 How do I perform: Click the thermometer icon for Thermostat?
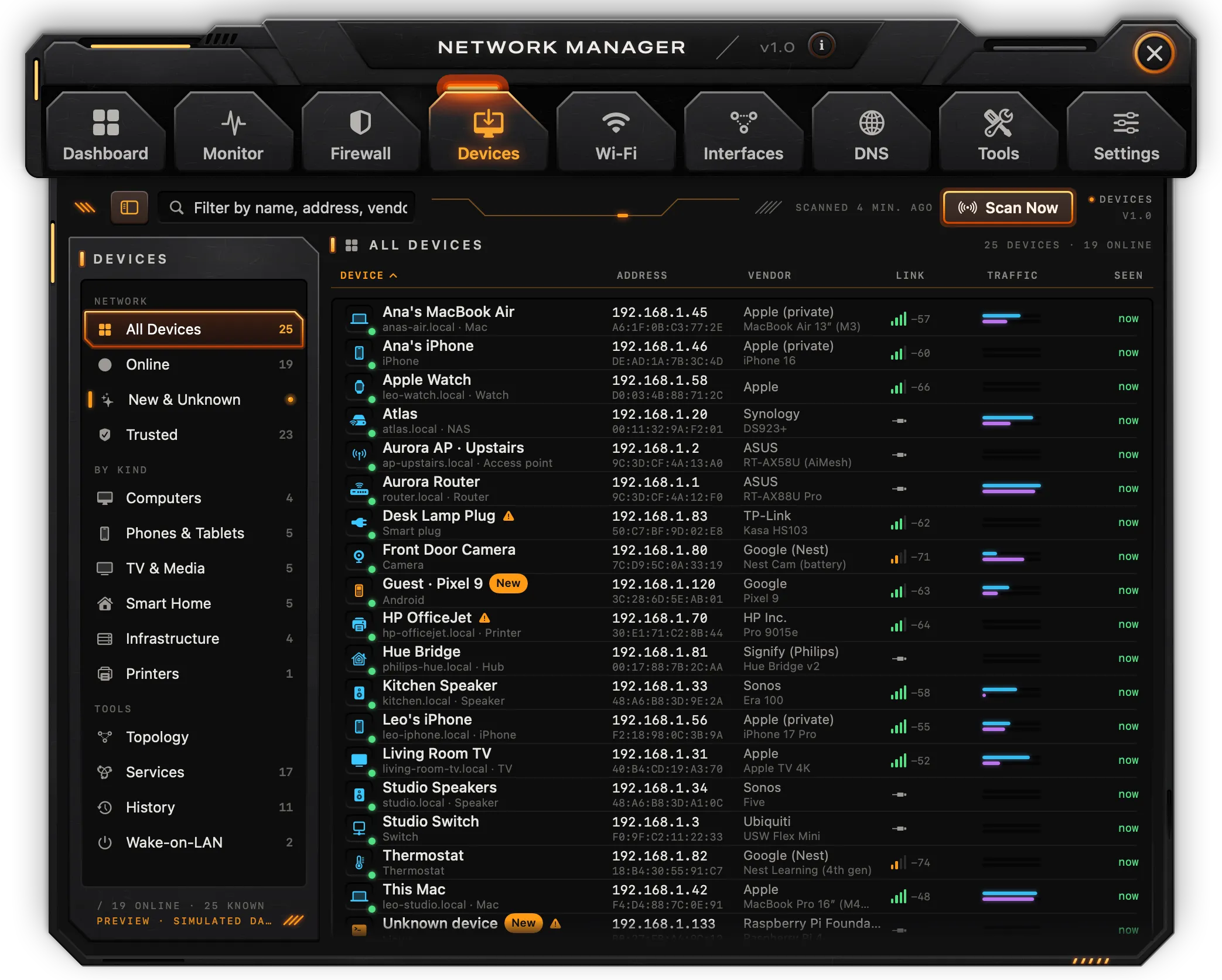coord(359,862)
